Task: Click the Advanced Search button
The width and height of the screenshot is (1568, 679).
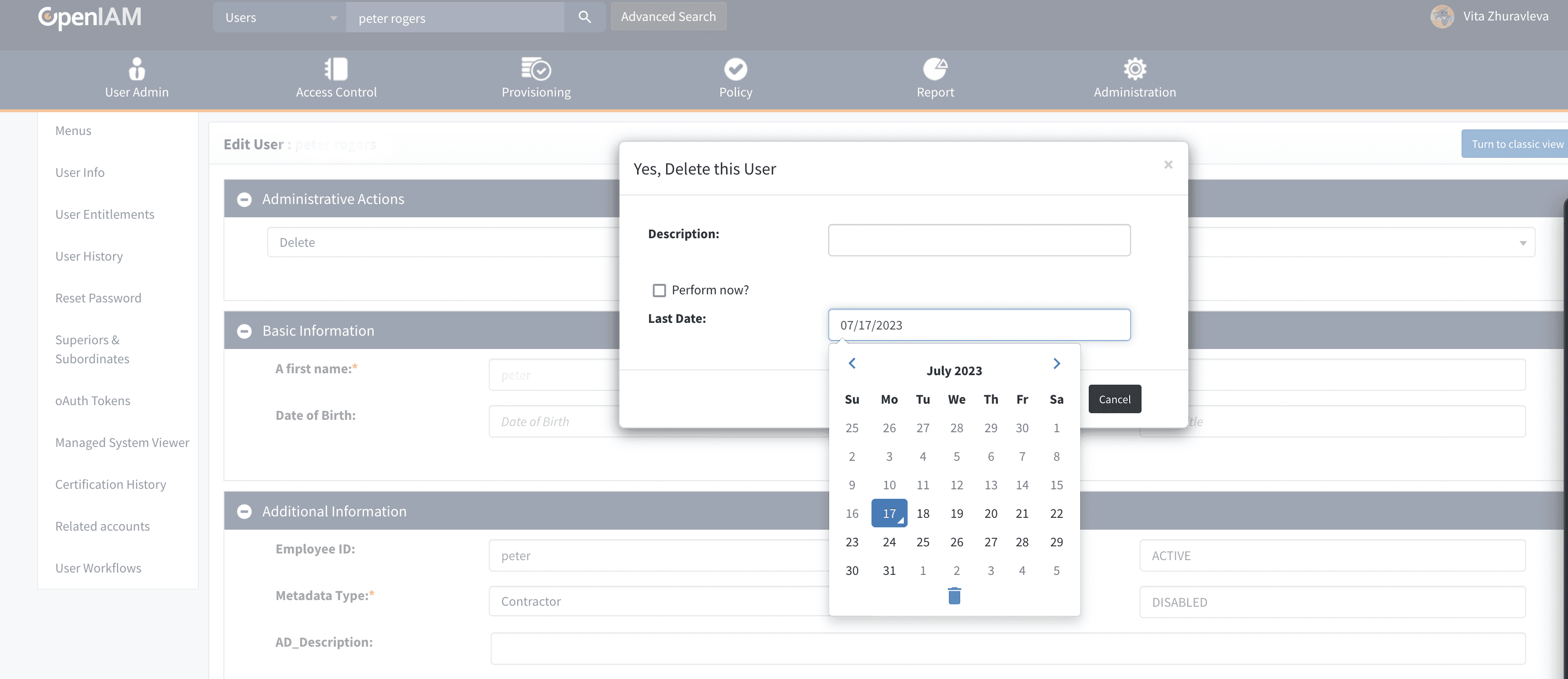Action: (x=668, y=17)
